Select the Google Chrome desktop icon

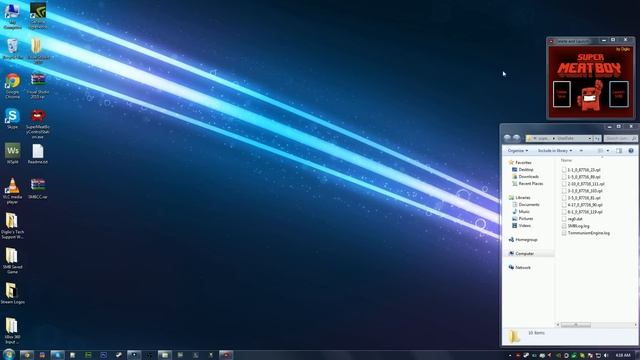pyautogui.click(x=12, y=86)
